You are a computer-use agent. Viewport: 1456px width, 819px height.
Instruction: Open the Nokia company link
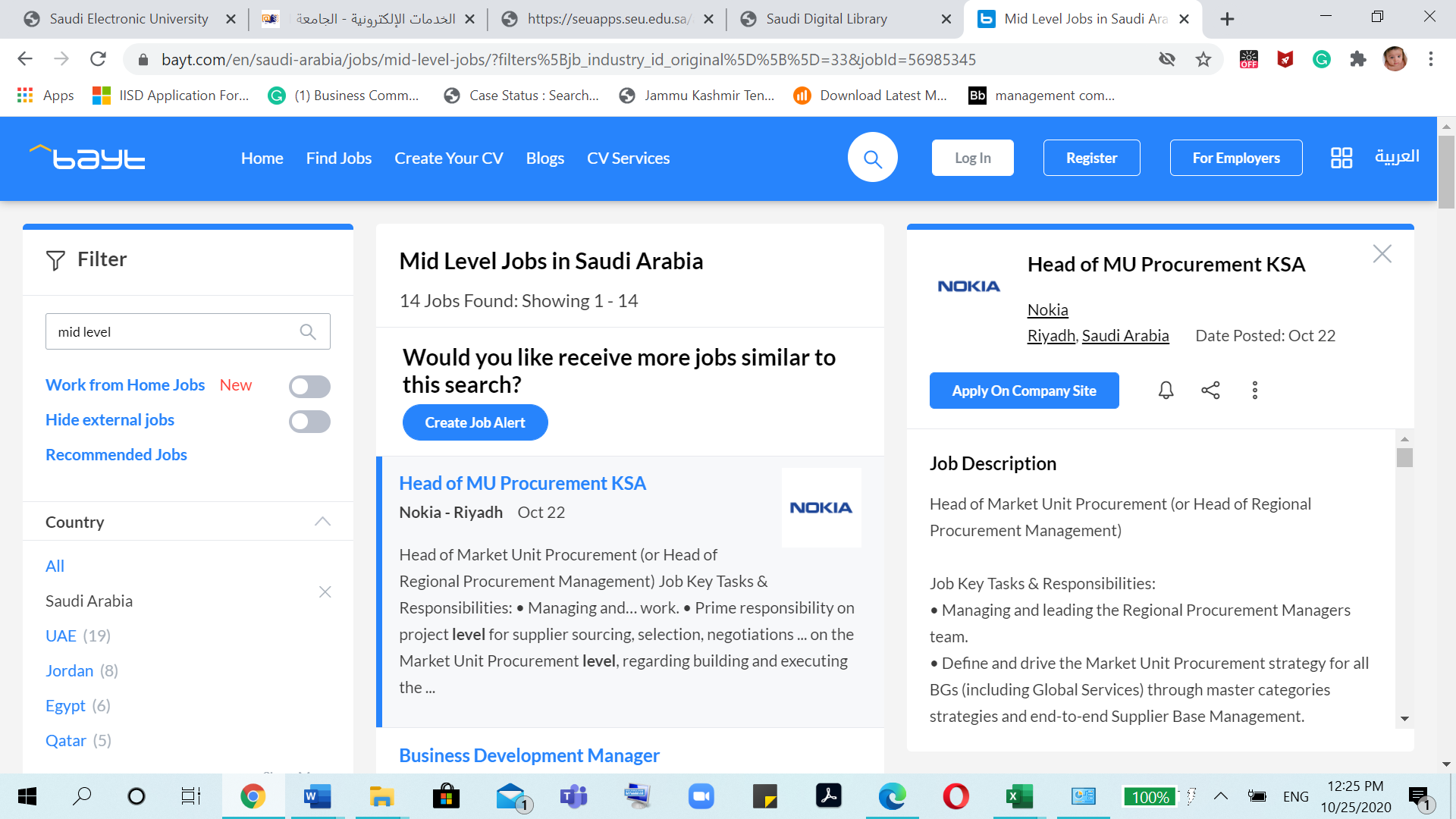tap(1047, 309)
